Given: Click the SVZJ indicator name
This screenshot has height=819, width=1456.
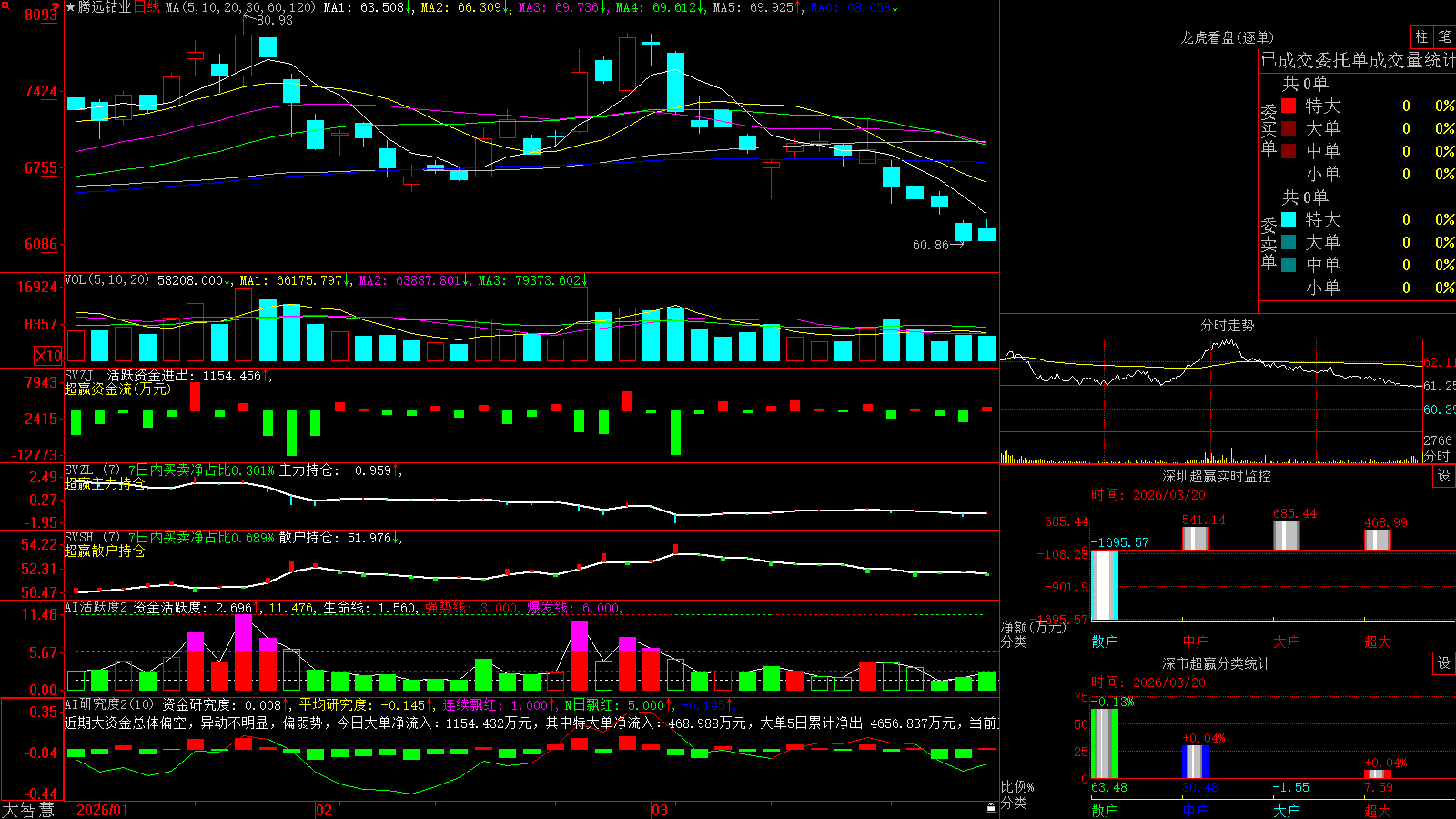Looking at the screenshot, I should [78, 376].
